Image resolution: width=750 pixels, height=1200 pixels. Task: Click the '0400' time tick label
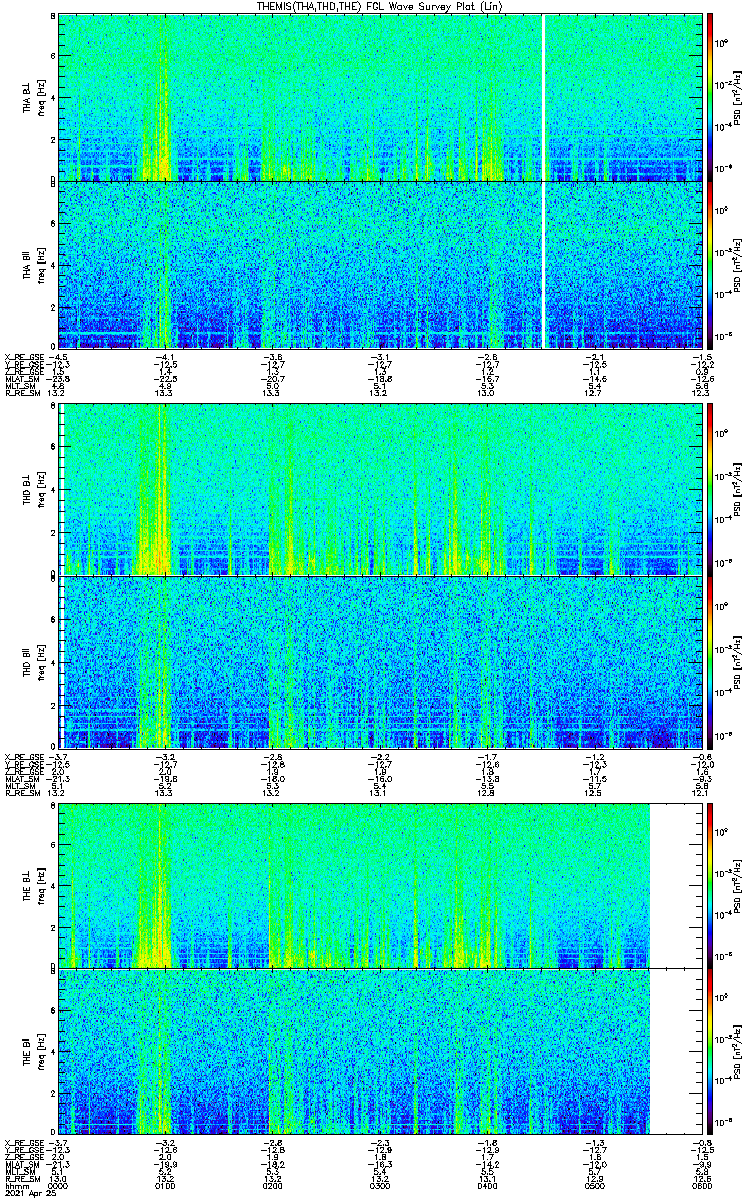[x=487, y=1186]
